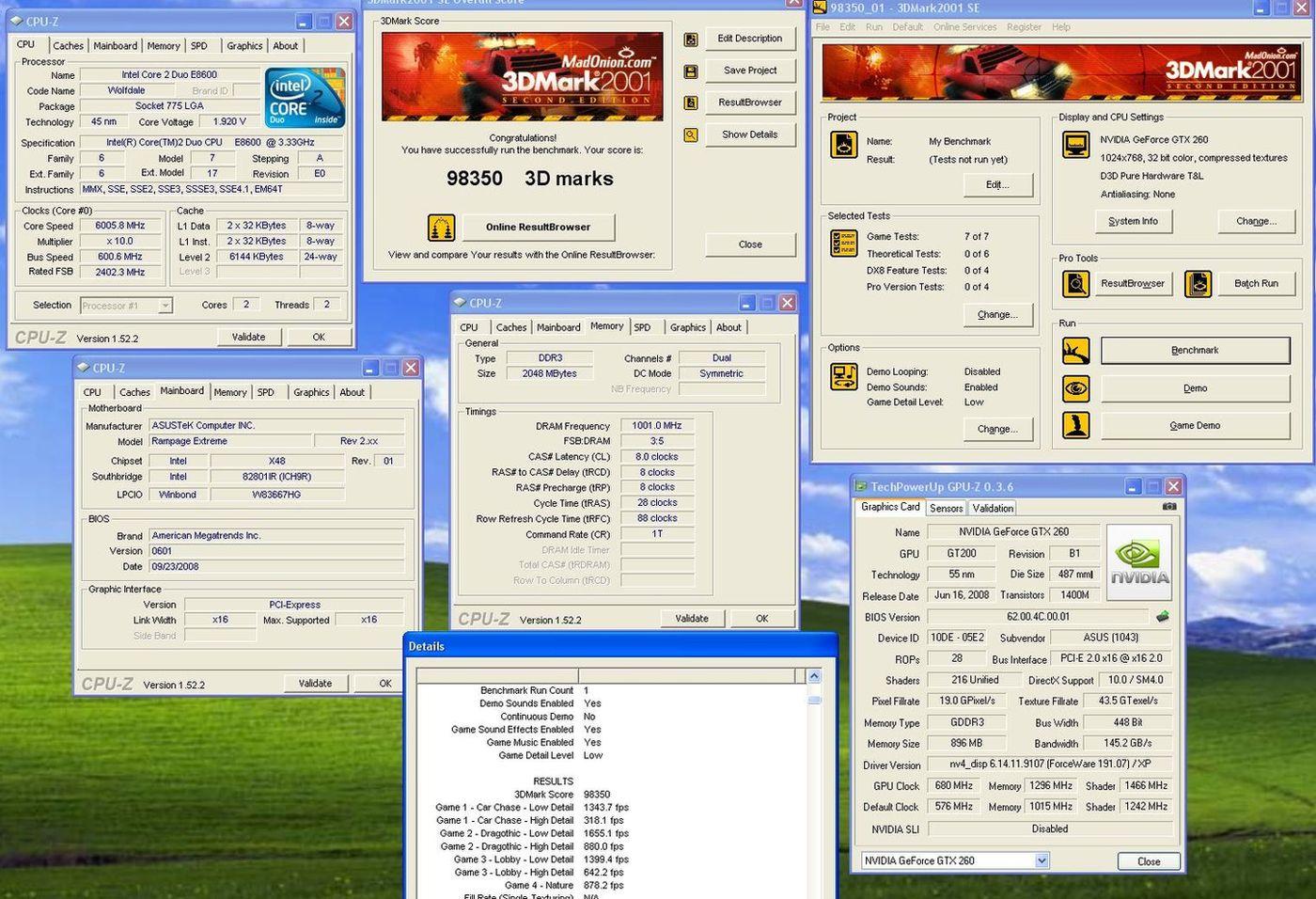Open the Help menu in 3DMark2001 SE
This screenshot has height=899, width=1316.
[x=1060, y=27]
